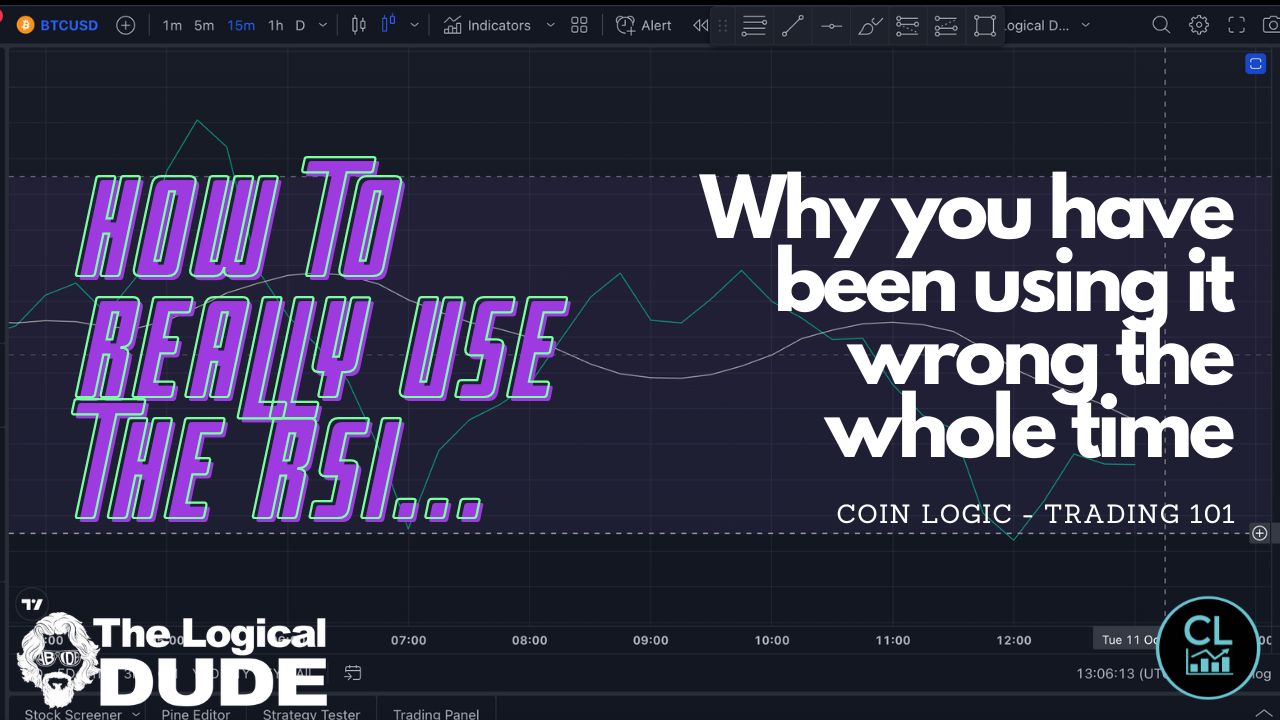1280x720 pixels.
Task: Open the Trading Panel tab
Action: click(436, 713)
